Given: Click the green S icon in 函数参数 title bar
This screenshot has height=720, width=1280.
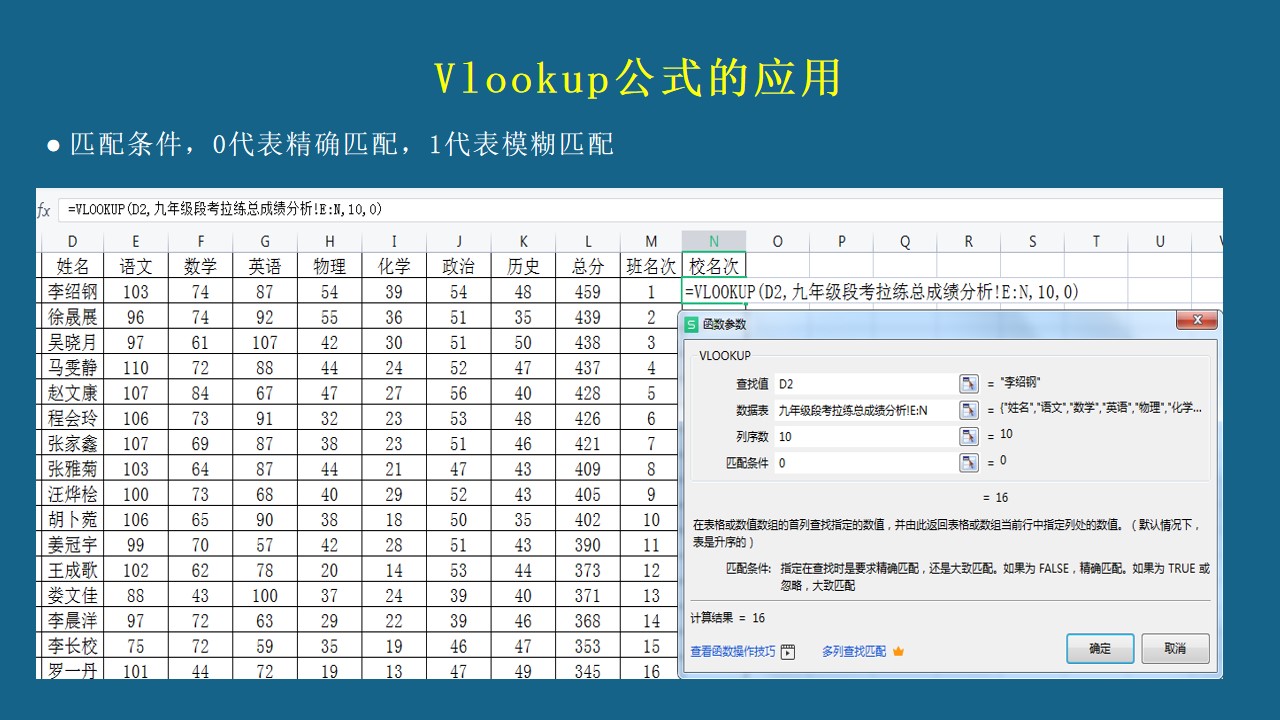Looking at the screenshot, I should click(x=692, y=325).
